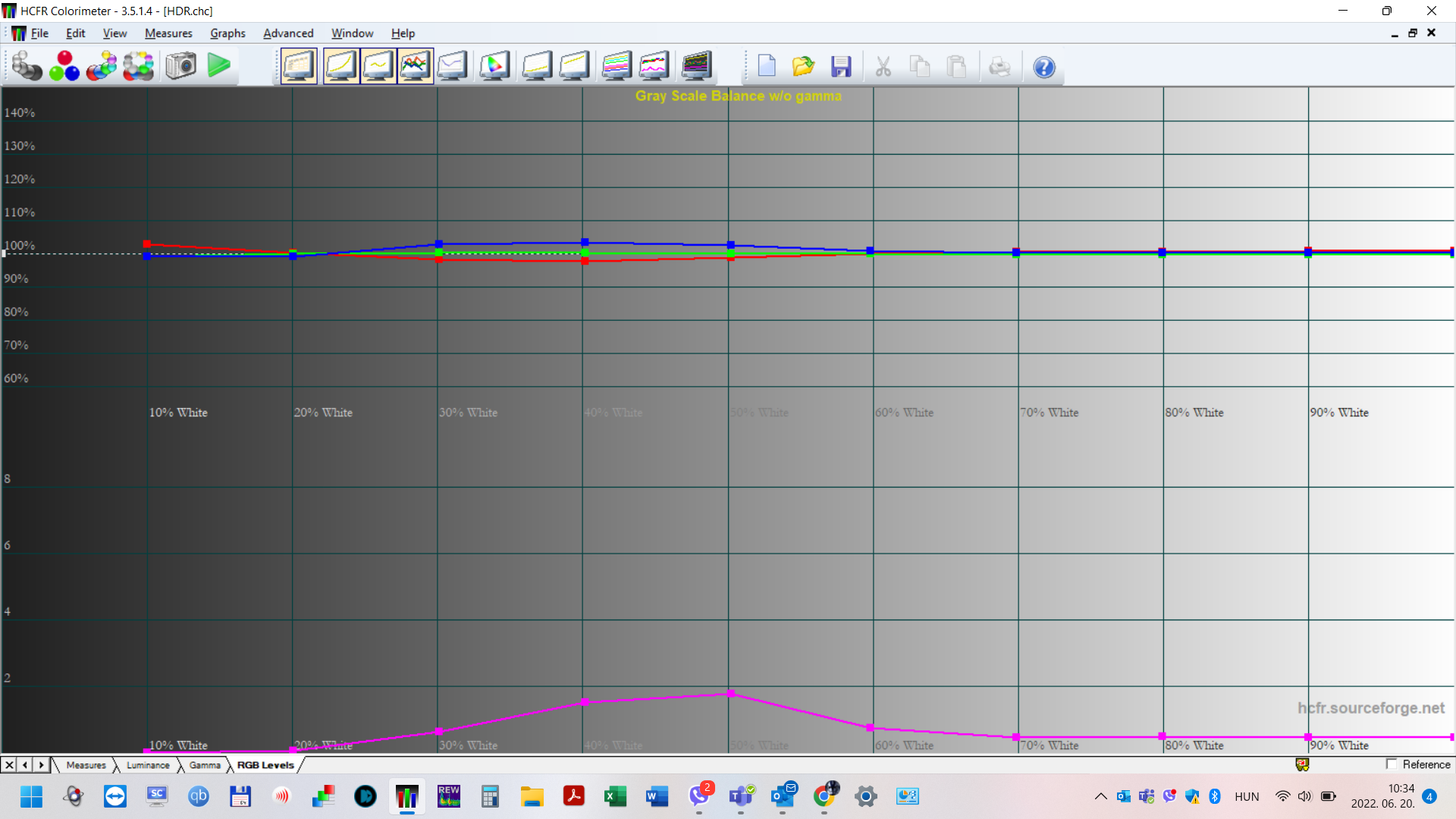This screenshot has height=819, width=1456.
Task: Toggle the measures table view button
Action: tap(299, 67)
